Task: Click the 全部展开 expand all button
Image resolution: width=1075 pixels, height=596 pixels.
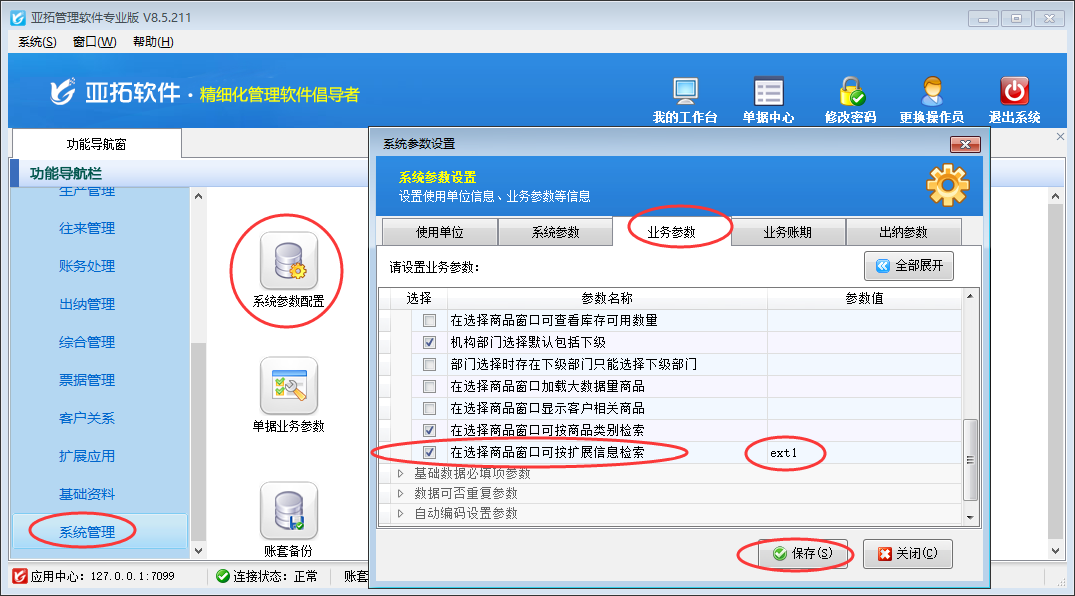Action: pyautogui.click(x=909, y=266)
